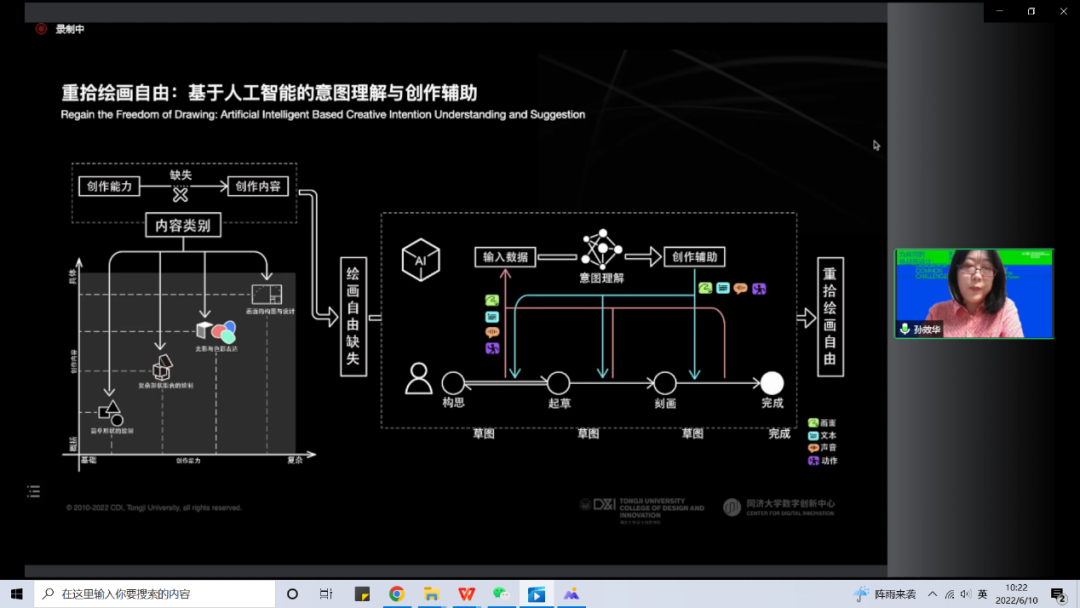Viewport: 1080px width, 608px height.
Task: Click the taskbar search input box
Action: [x=155, y=594]
